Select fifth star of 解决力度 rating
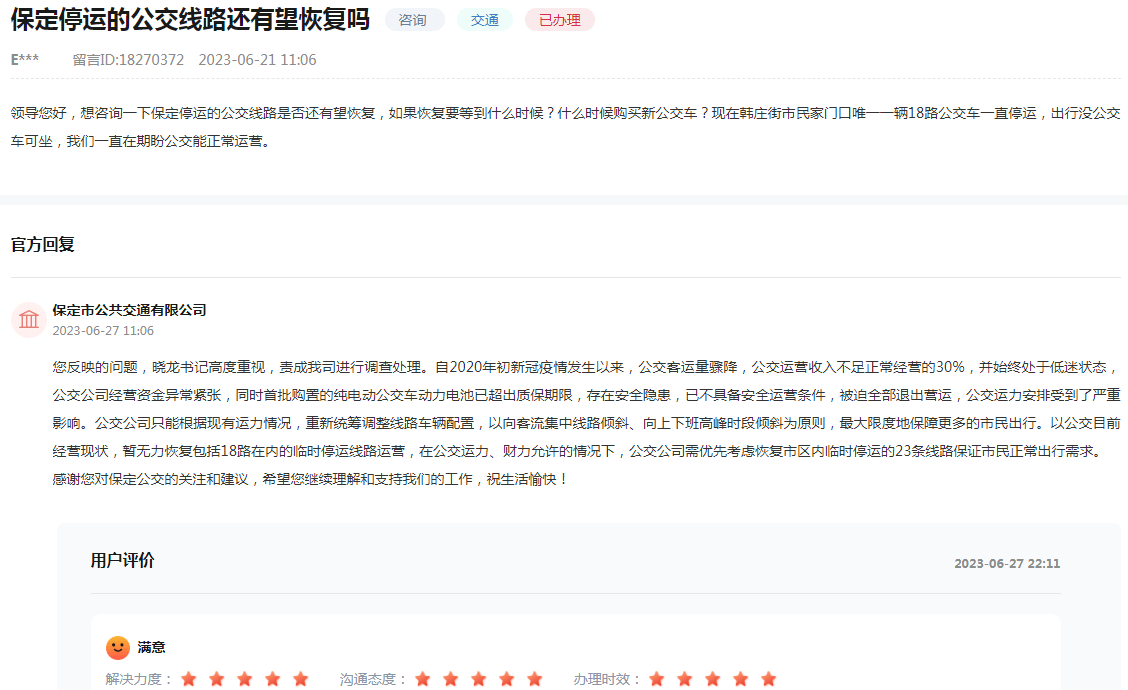1128x690 pixels. (x=301, y=679)
